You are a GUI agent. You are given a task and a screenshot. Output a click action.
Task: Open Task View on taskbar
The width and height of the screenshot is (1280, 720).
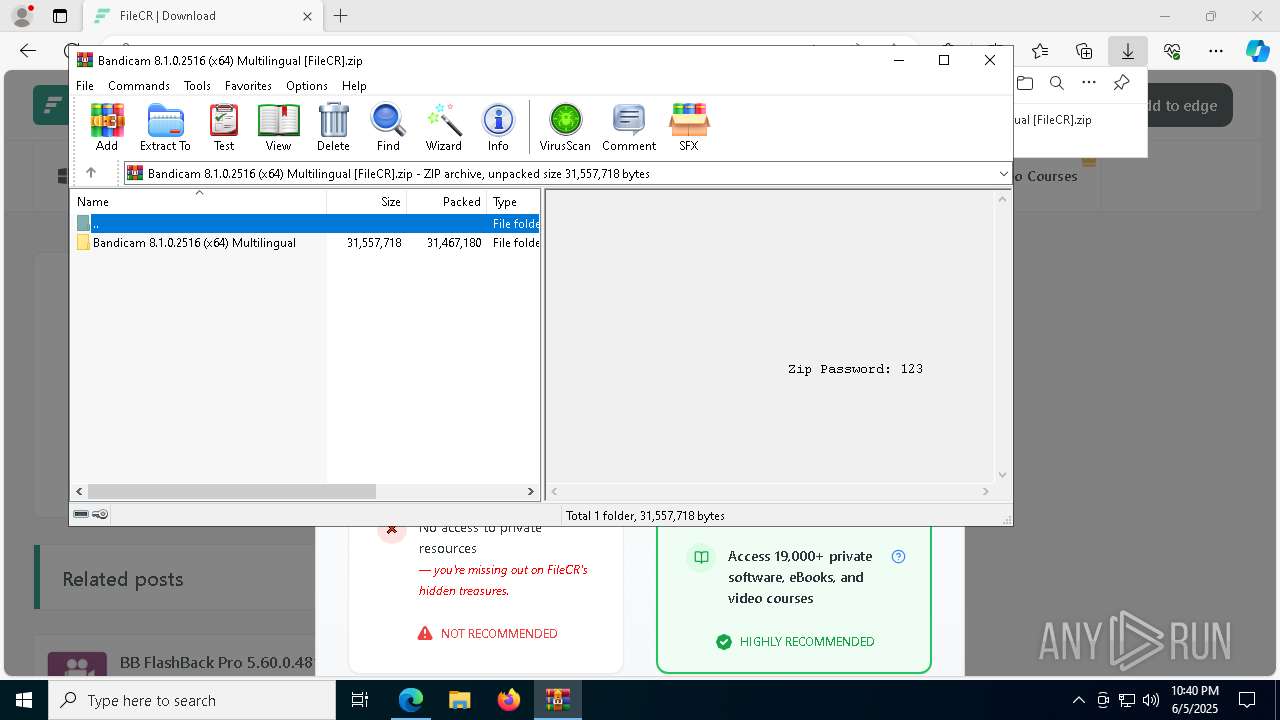click(360, 700)
